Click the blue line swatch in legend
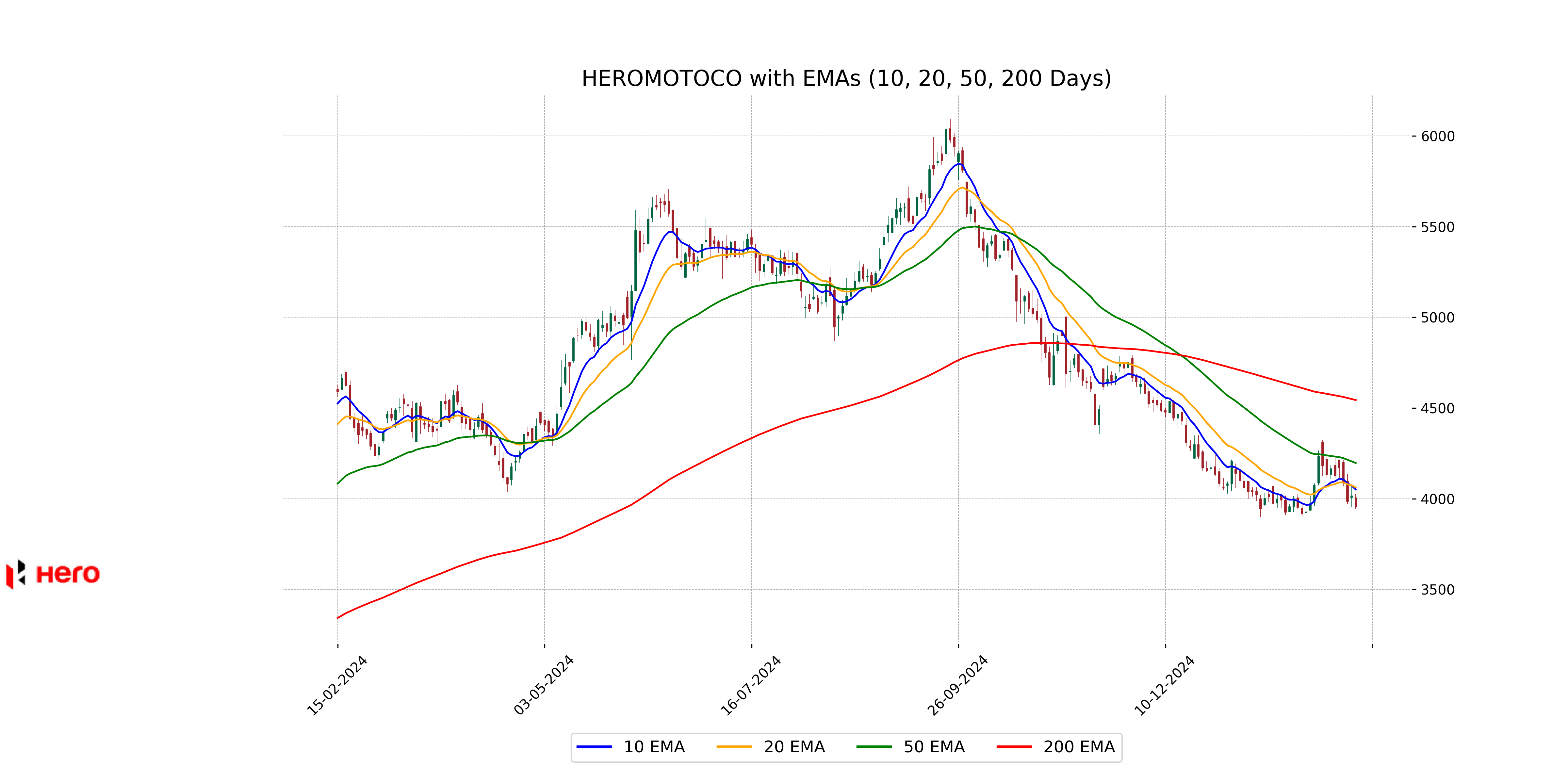Image resolution: width=1568 pixels, height=784 pixels. coord(594,747)
